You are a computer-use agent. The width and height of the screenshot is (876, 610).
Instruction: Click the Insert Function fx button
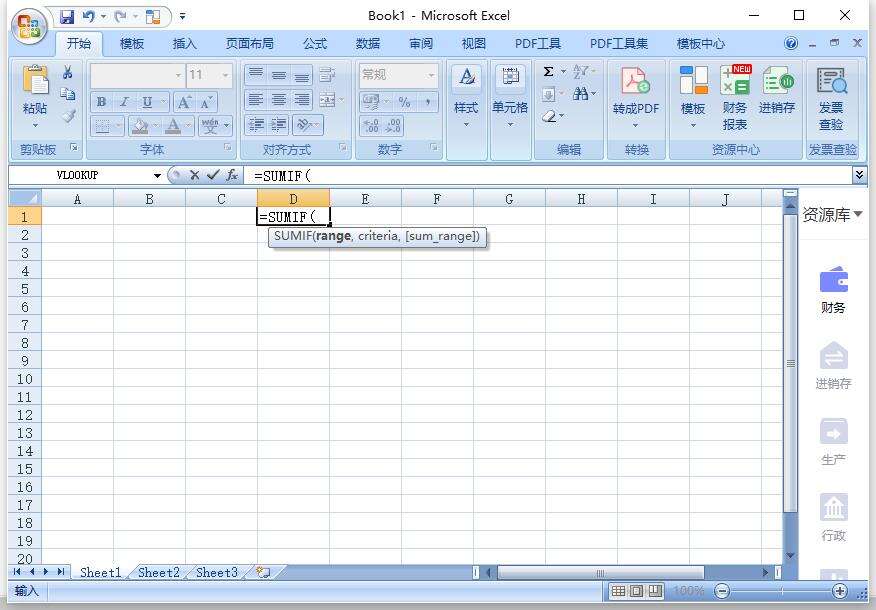[x=232, y=175]
